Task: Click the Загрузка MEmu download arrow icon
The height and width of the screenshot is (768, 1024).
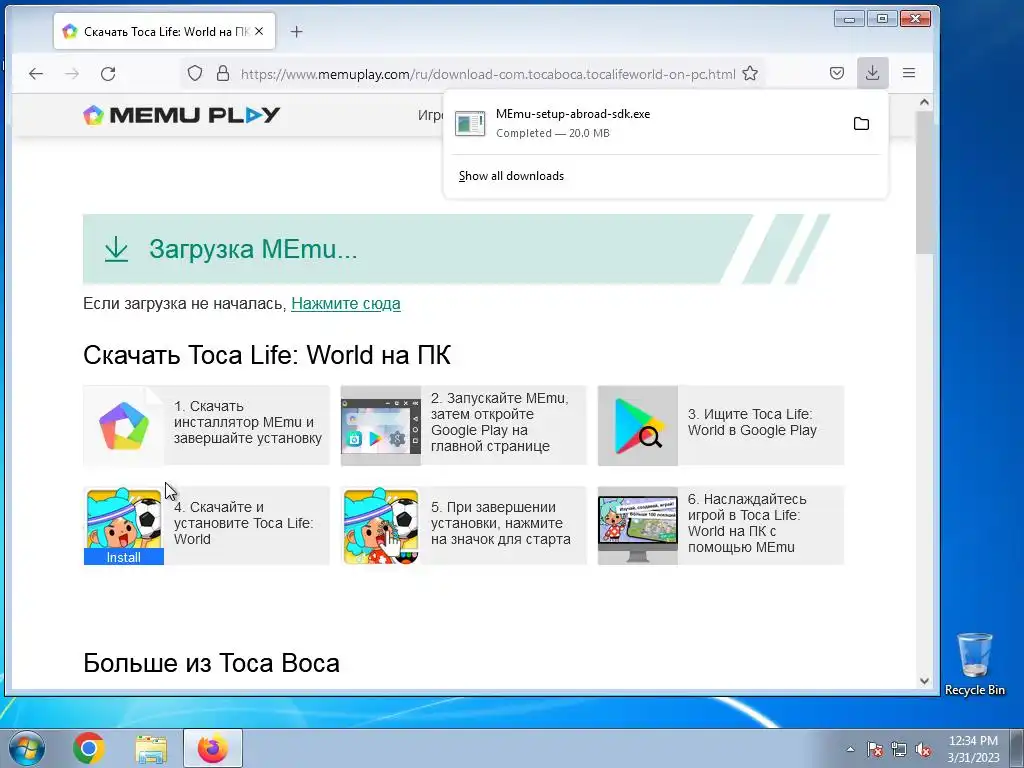Action: 116,249
